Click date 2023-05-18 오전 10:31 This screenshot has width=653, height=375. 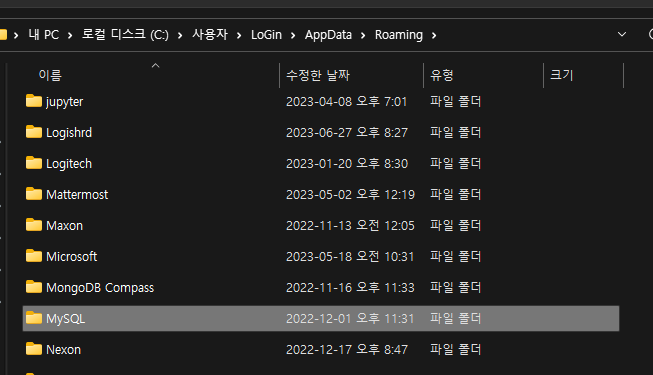tap(350, 256)
